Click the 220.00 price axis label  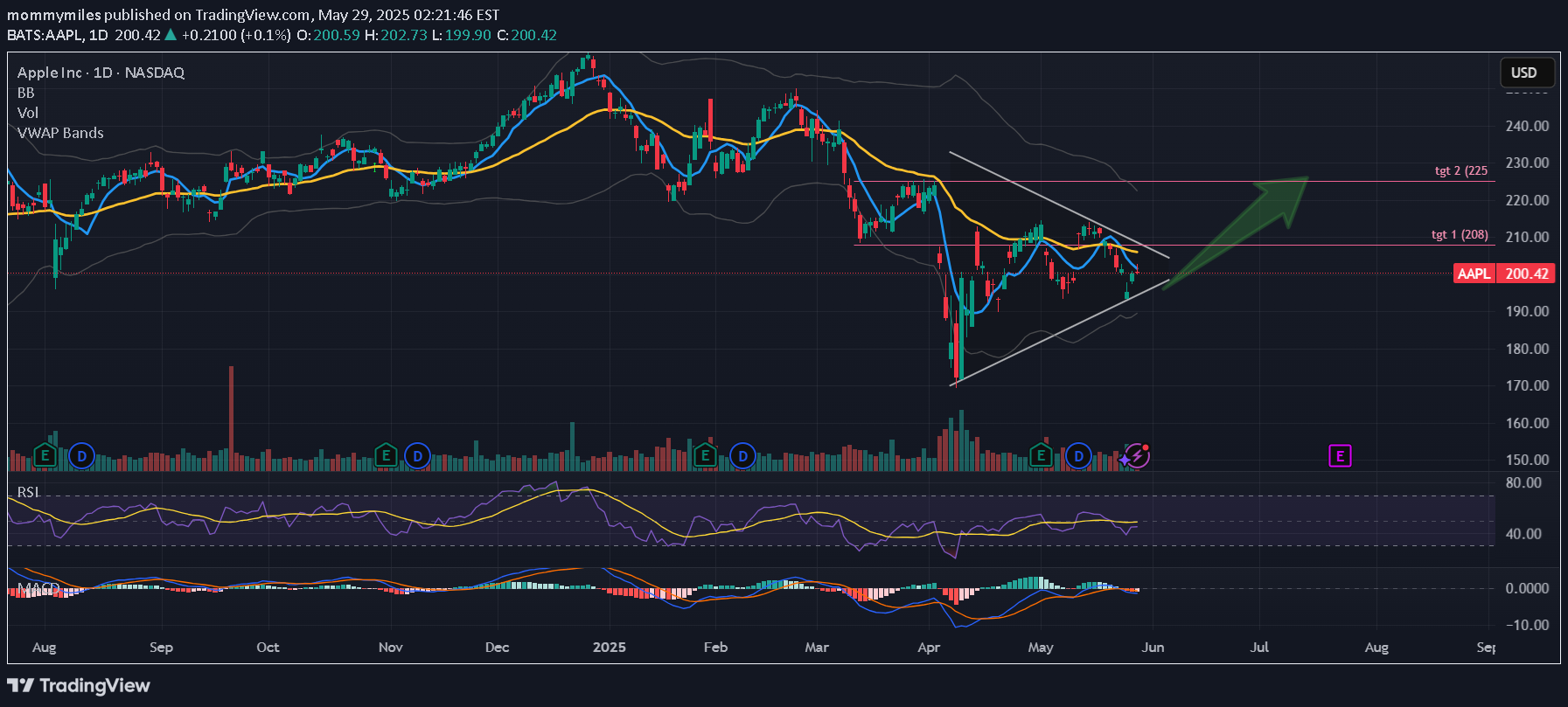pos(1527,200)
